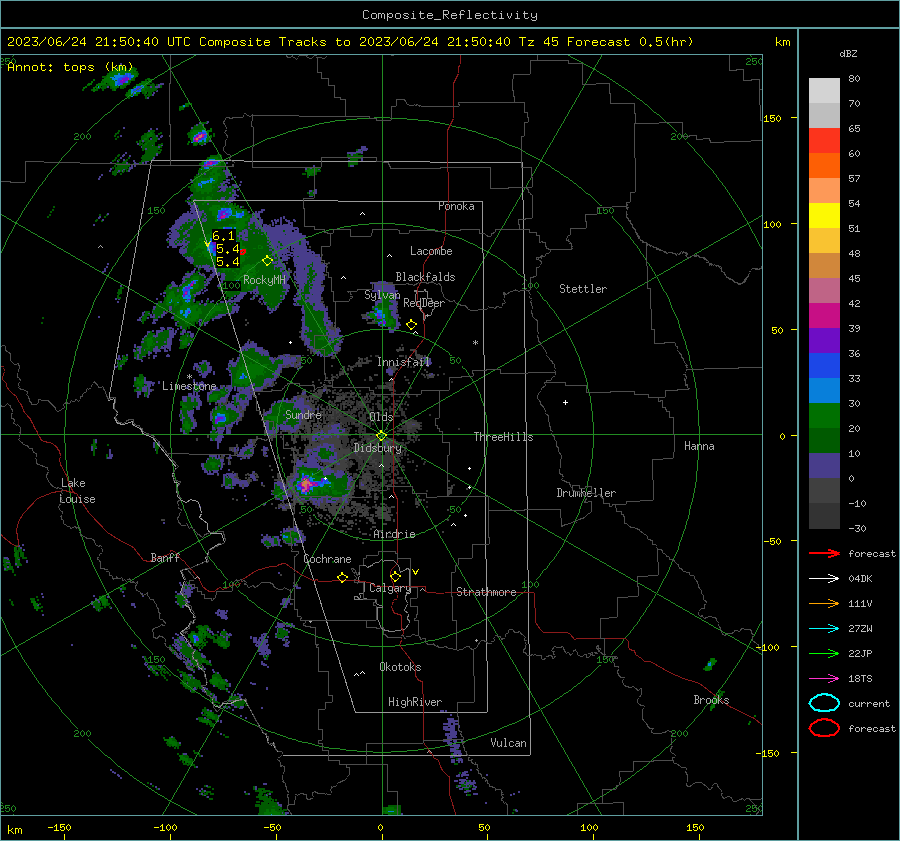The image size is (900, 841).
Task: Click the Drumheller map label
Action: click(586, 493)
